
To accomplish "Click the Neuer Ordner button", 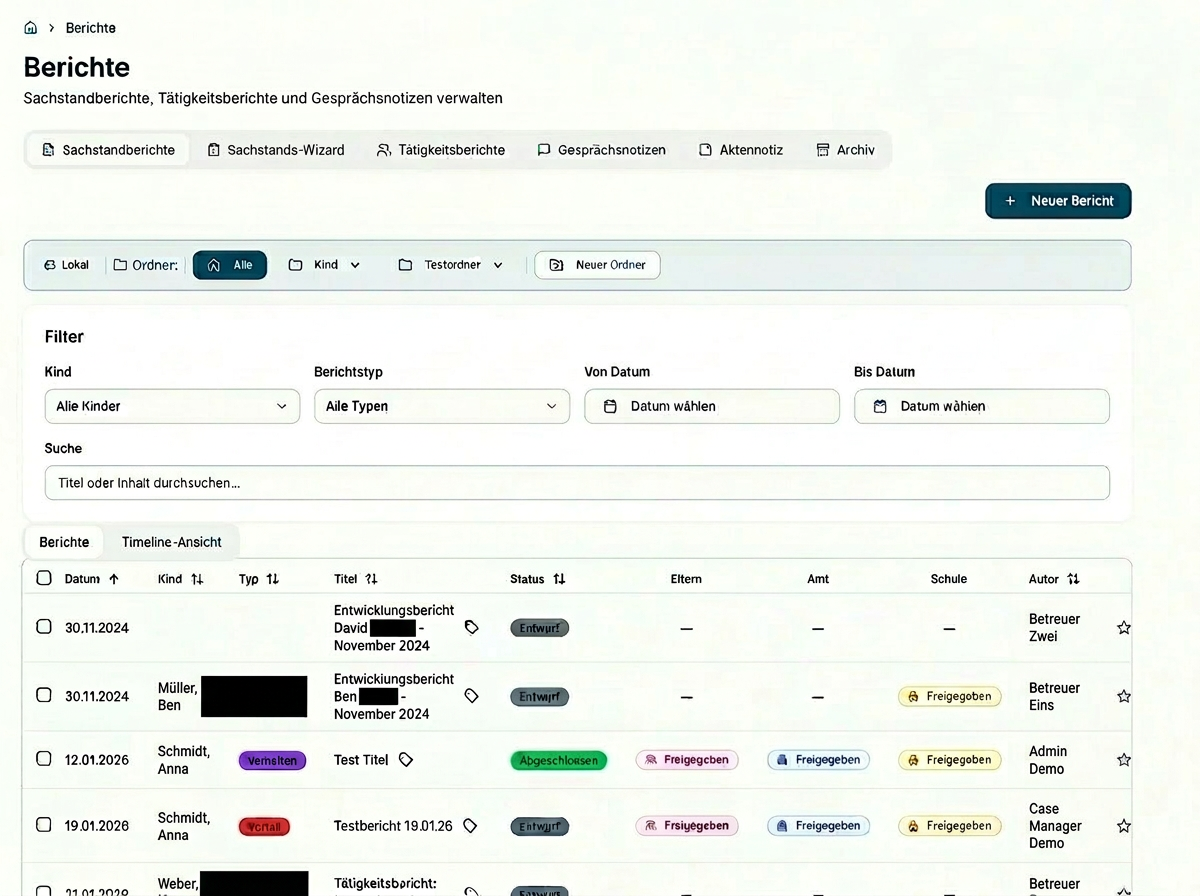I will pyautogui.click(x=597, y=265).
